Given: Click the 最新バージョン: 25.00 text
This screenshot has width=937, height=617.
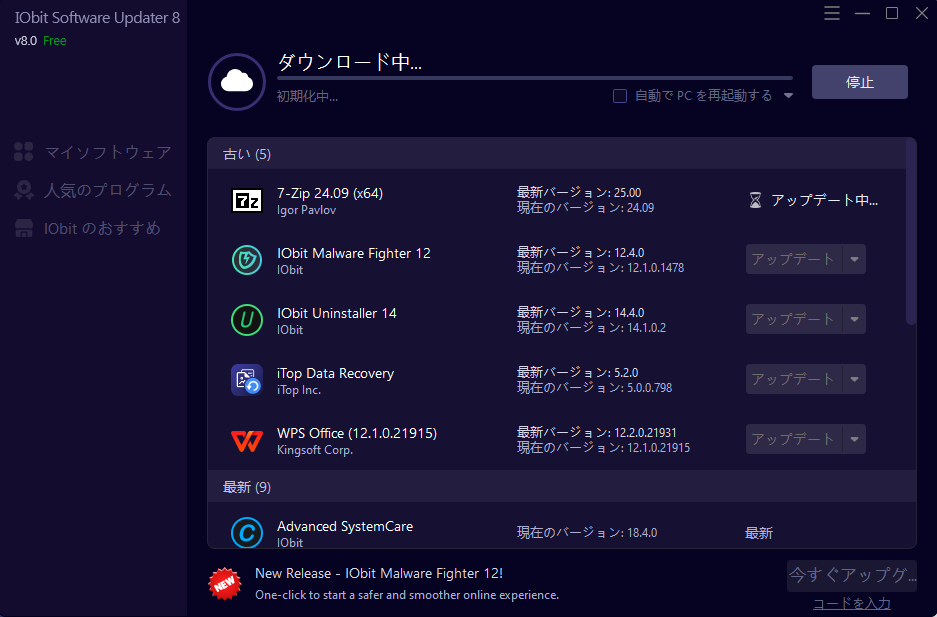Looking at the screenshot, I should pyautogui.click(x=579, y=192).
